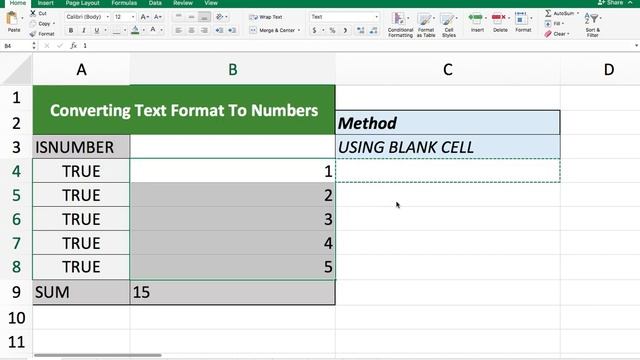Expand the formula bar

(636, 46)
